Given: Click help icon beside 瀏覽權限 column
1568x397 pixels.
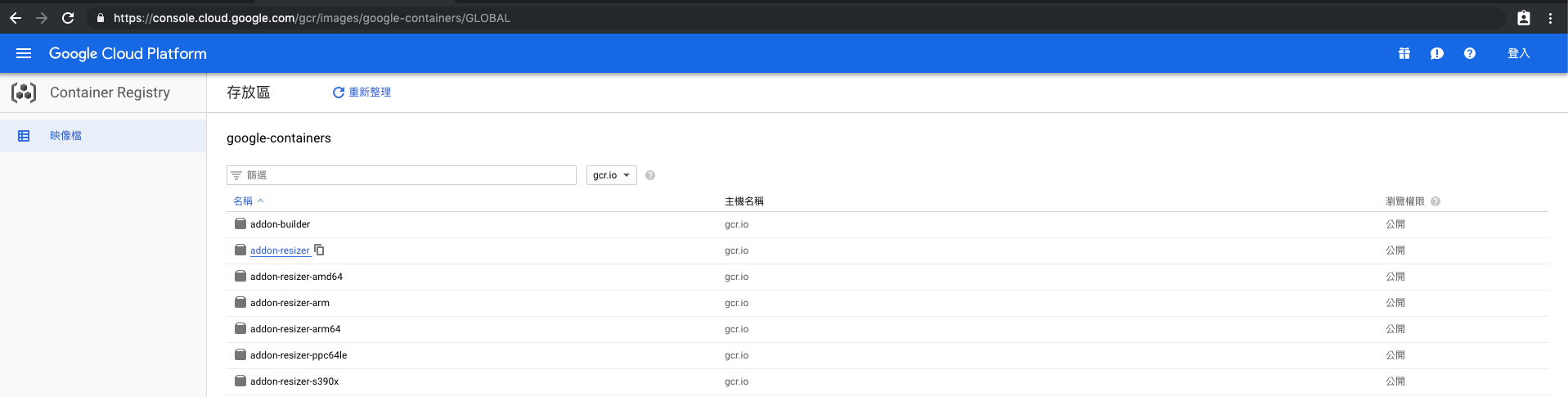Looking at the screenshot, I should (1435, 201).
